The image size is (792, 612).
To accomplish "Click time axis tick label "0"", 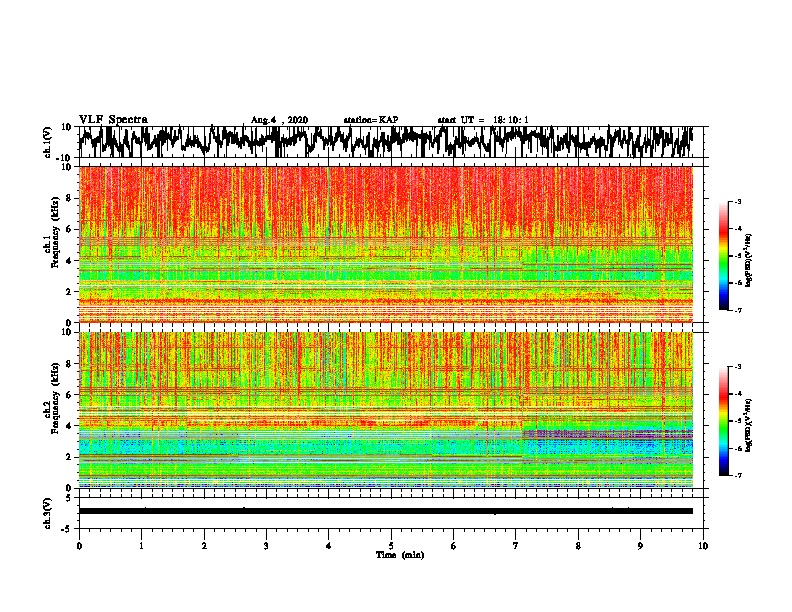I will click(79, 546).
